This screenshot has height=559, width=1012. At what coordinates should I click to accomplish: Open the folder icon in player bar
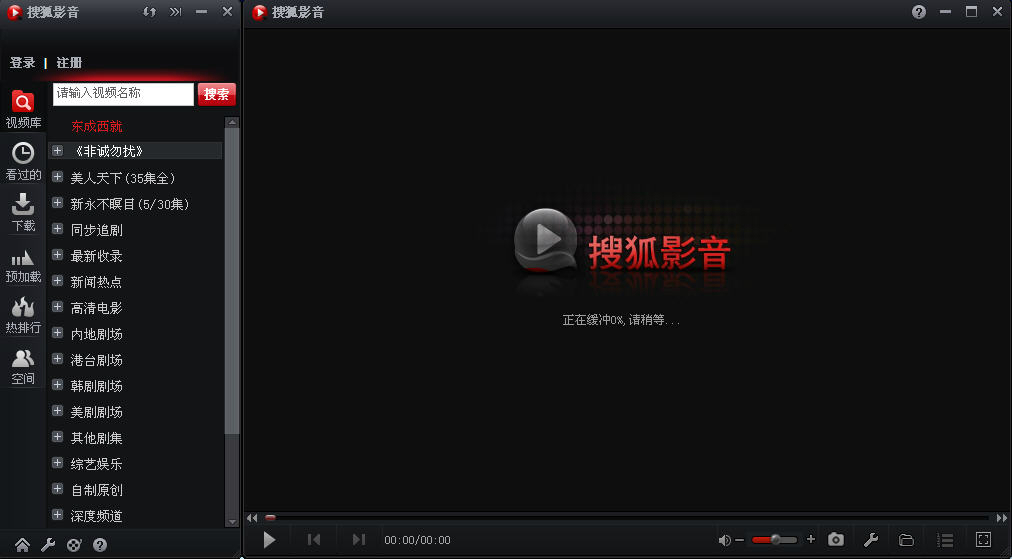[906, 540]
